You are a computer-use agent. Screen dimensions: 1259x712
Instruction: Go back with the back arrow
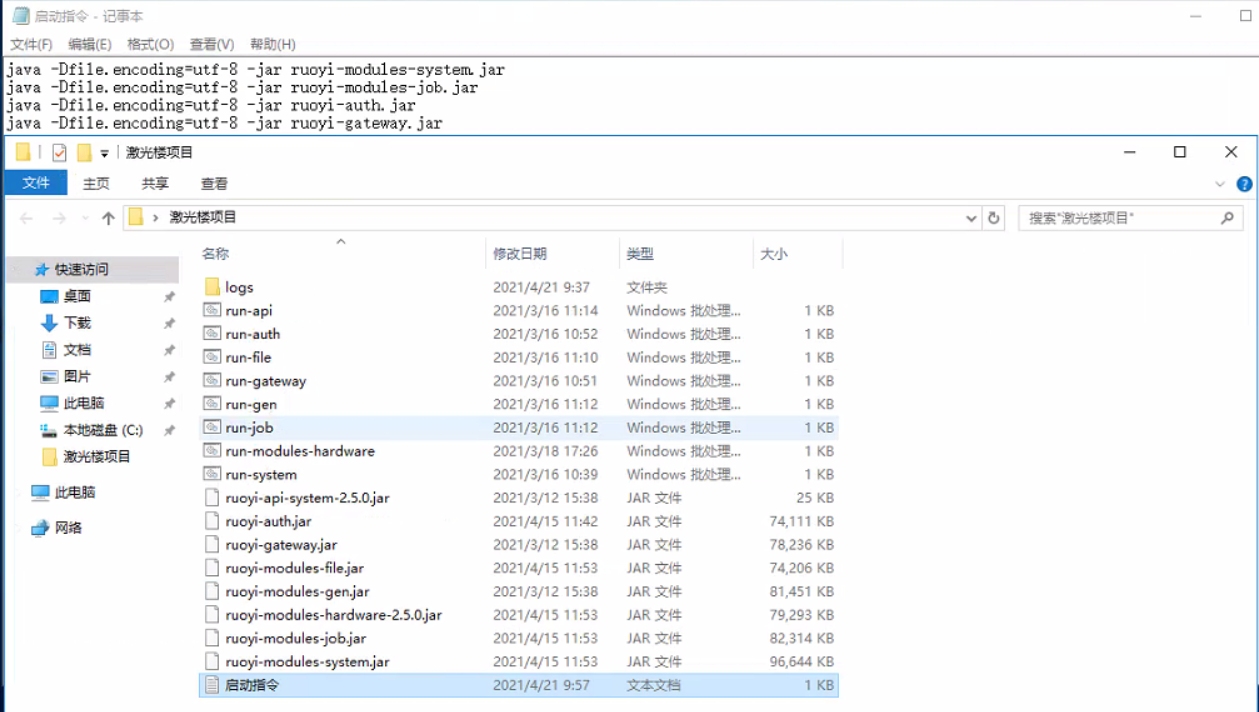click(x=27, y=218)
